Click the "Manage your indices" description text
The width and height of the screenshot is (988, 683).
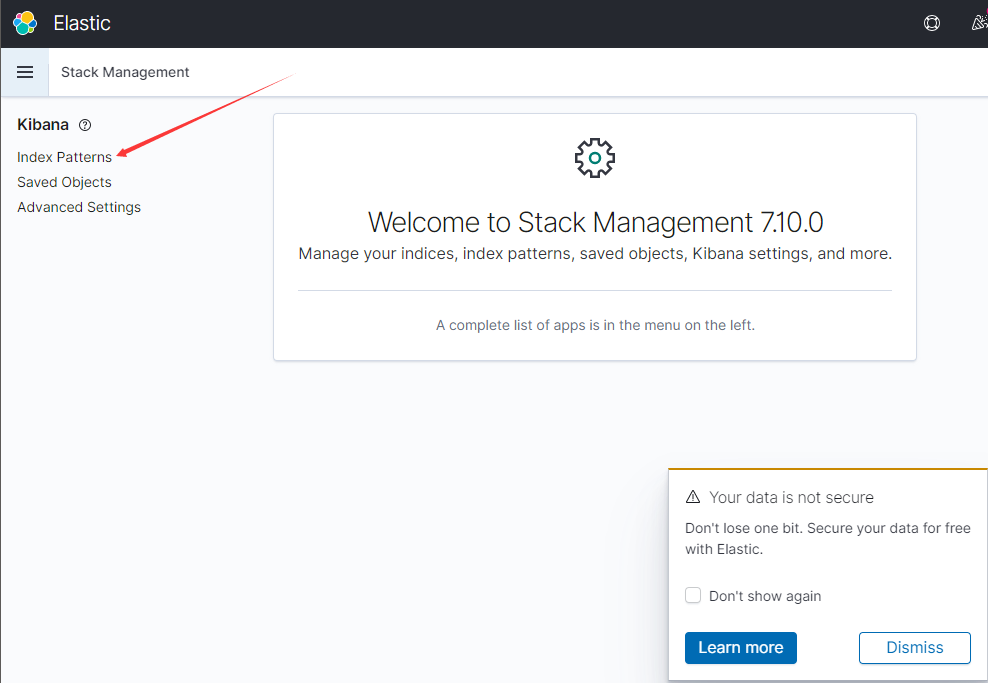click(595, 254)
